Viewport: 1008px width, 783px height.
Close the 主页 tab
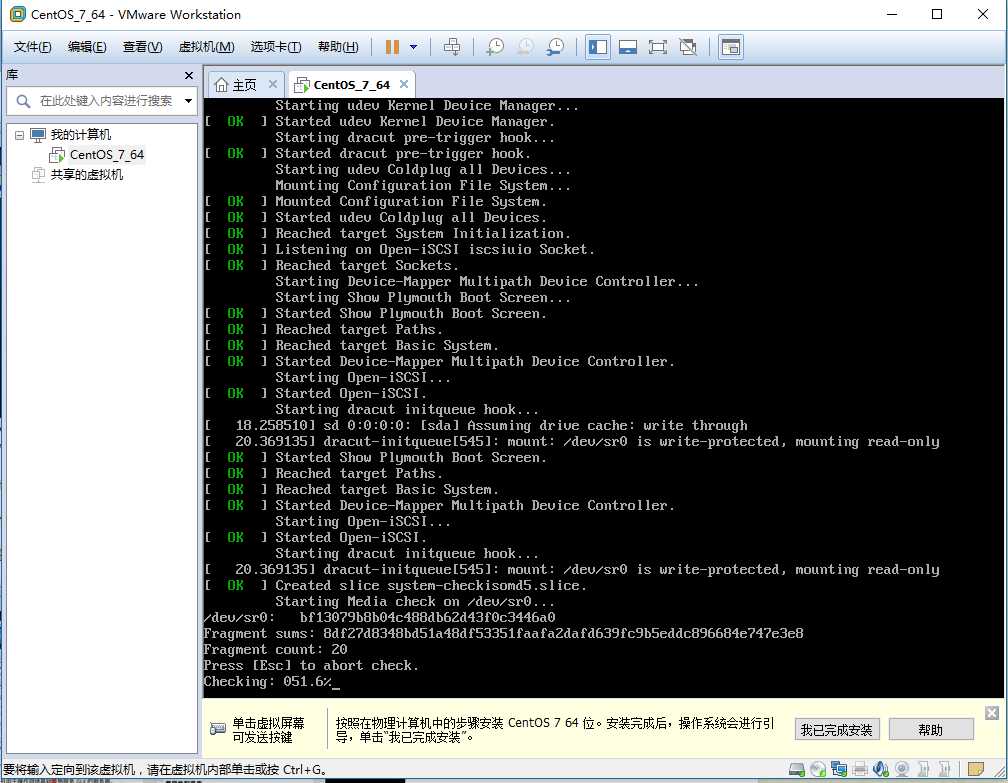[273, 84]
